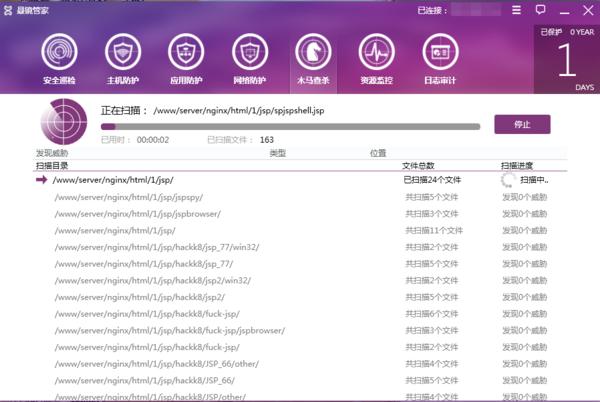600x402 pixels.
Task: Select the 木马查杀 trojan scan horse icon
Action: pyautogui.click(x=313, y=52)
